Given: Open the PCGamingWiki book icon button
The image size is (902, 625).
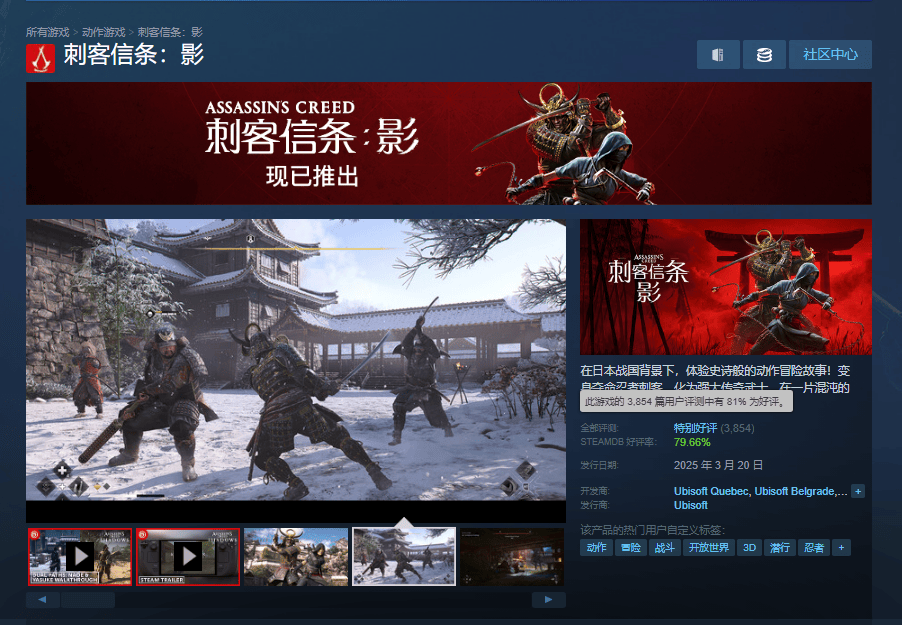Looking at the screenshot, I should pos(718,55).
